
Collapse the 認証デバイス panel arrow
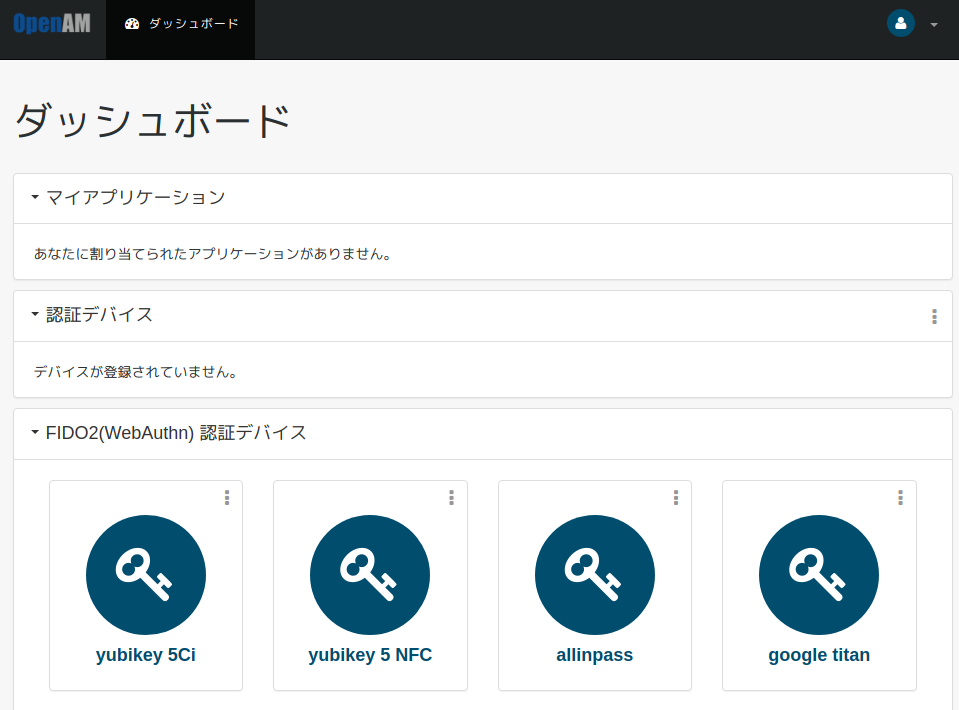click(x=35, y=314)
